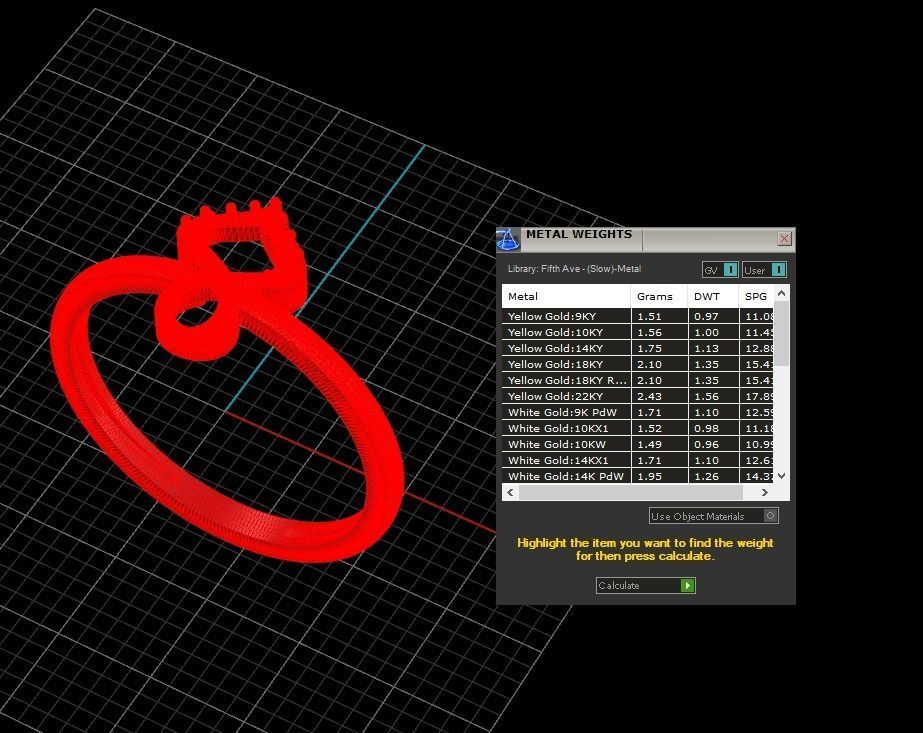Click the DWT column header

click(x=713, y=296)
